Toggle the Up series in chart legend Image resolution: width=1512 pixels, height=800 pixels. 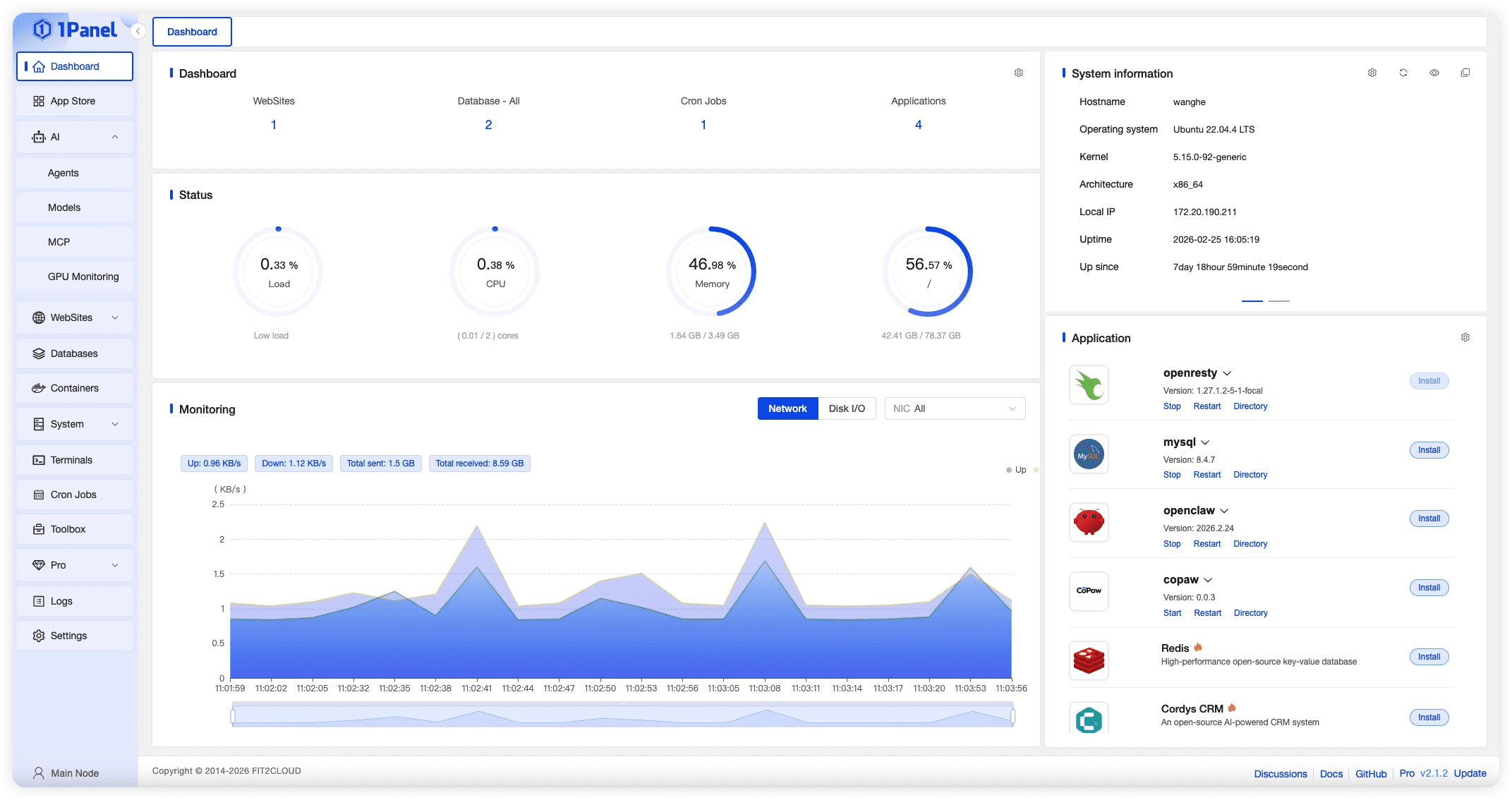point(1016,470)
